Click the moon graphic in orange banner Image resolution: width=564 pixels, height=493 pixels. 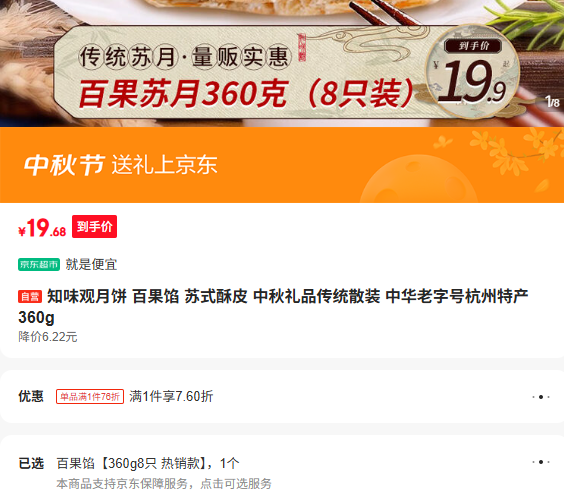click(419, 179)
